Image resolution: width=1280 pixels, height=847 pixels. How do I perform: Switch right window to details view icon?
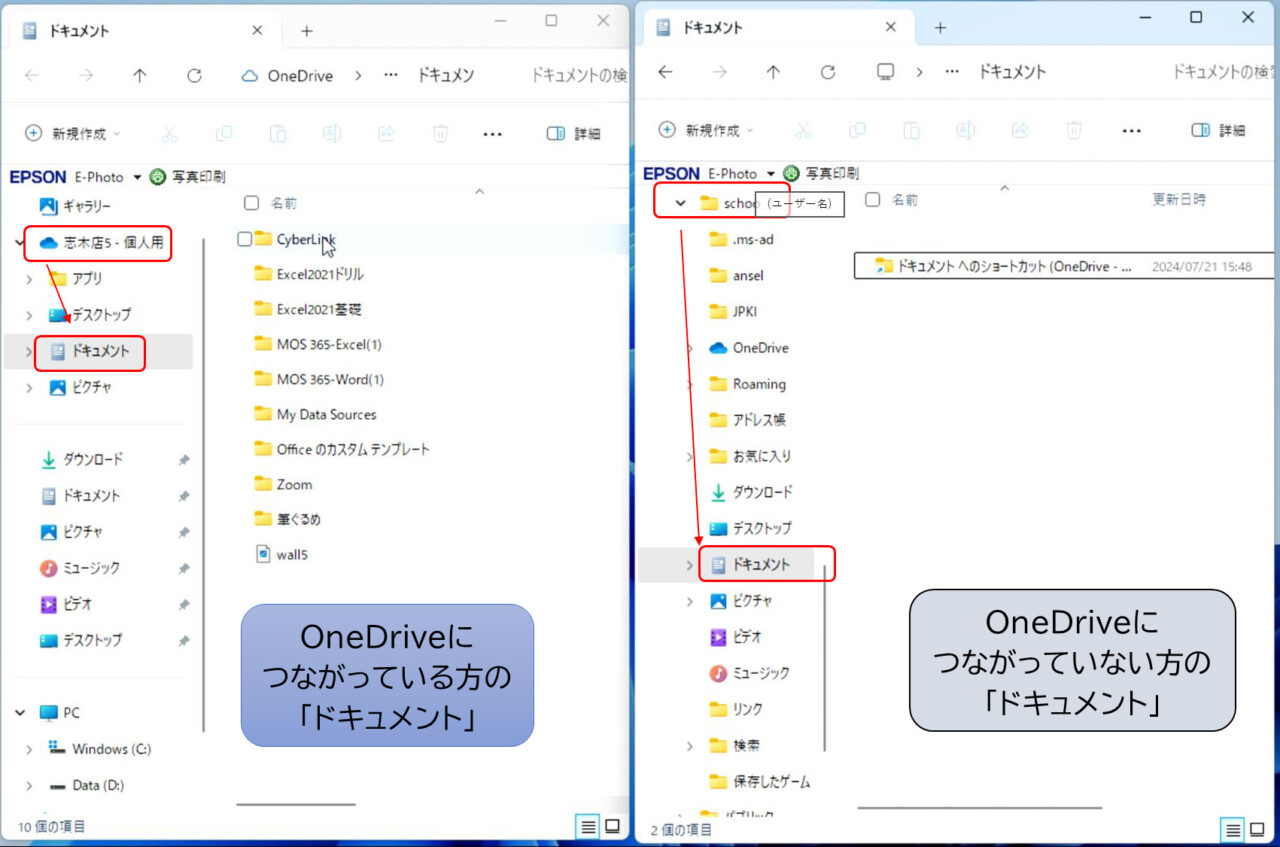click(x=1233, y=829)
